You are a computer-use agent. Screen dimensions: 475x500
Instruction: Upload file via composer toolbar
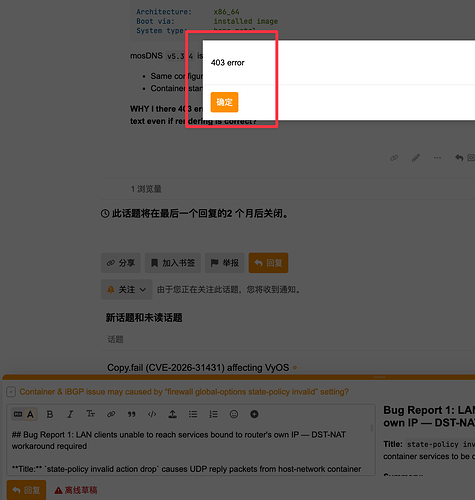pyautogui.click(x=172, y=414)
